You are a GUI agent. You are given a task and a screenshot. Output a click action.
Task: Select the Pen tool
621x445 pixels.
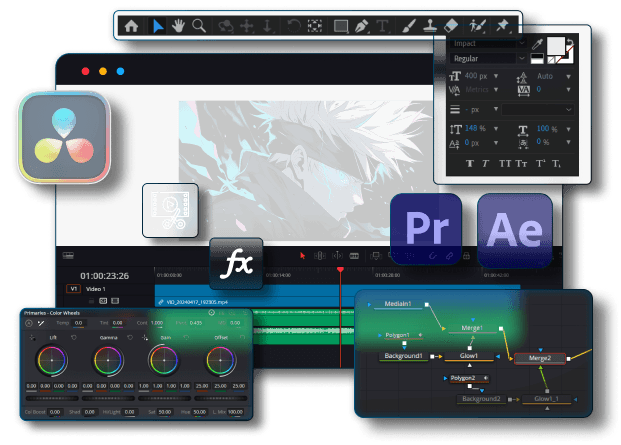pos(361,26)
